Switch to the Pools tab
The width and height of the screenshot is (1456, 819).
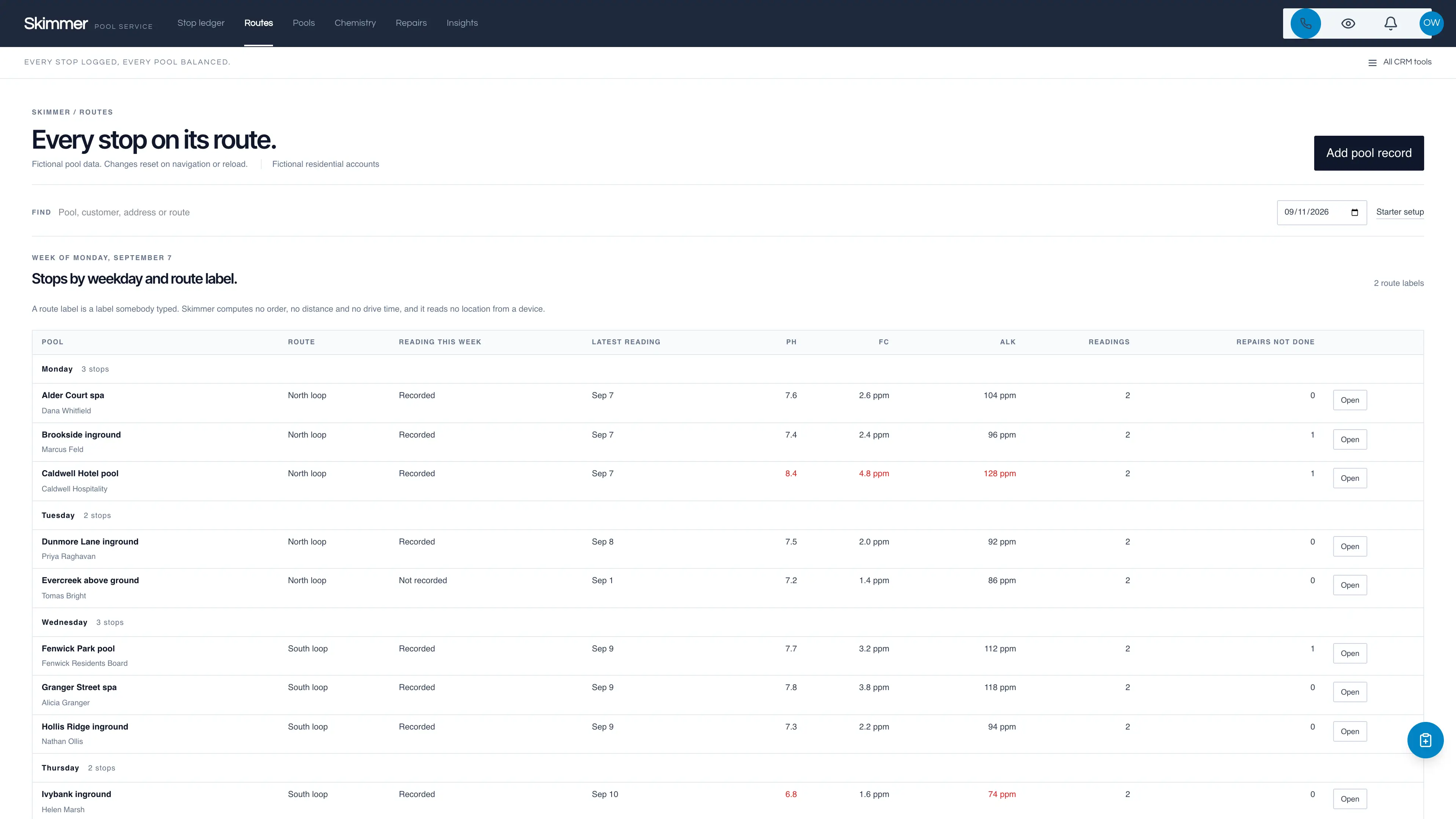(303, 23)
